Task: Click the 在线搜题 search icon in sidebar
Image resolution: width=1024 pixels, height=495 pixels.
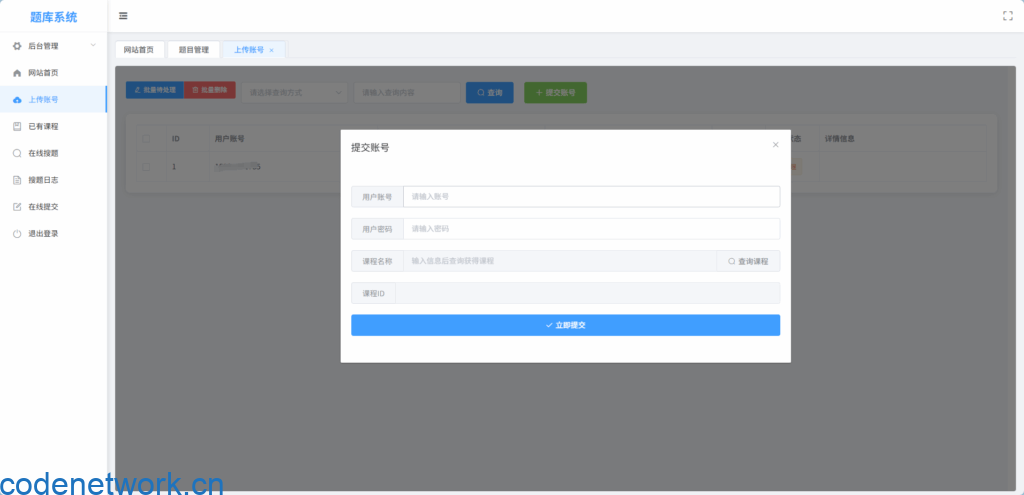Action: (x=17, y=154)
